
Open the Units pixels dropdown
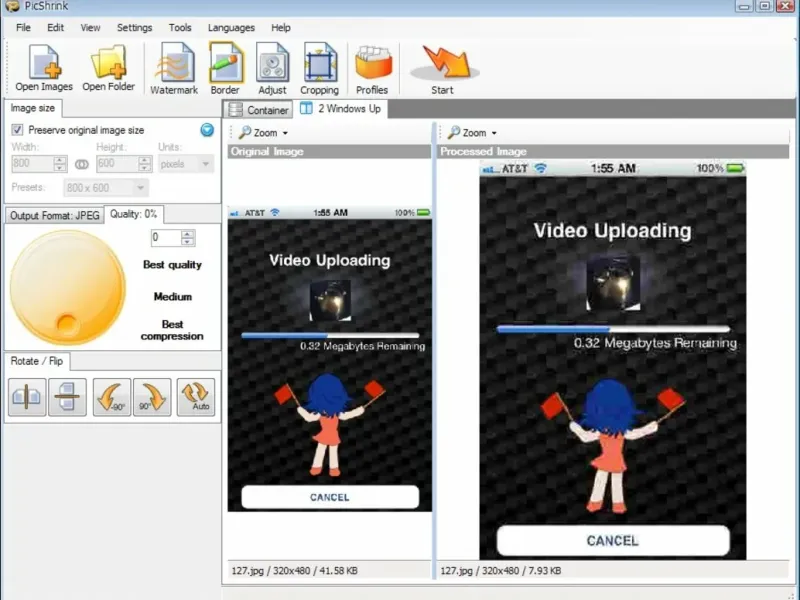point(186,164)
